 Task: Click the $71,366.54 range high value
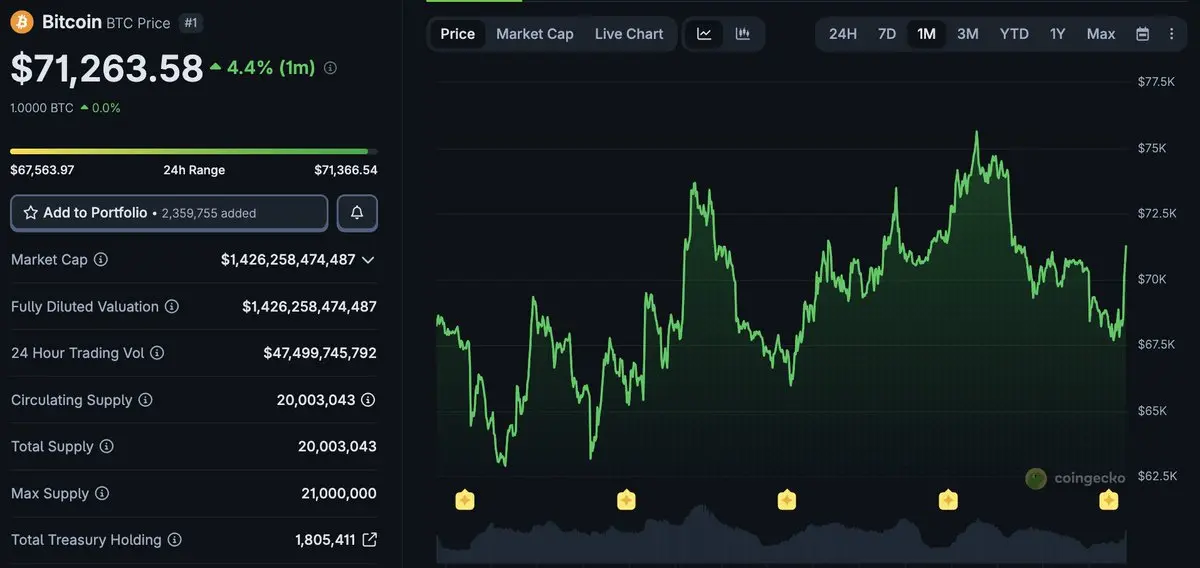coord(346,170)
